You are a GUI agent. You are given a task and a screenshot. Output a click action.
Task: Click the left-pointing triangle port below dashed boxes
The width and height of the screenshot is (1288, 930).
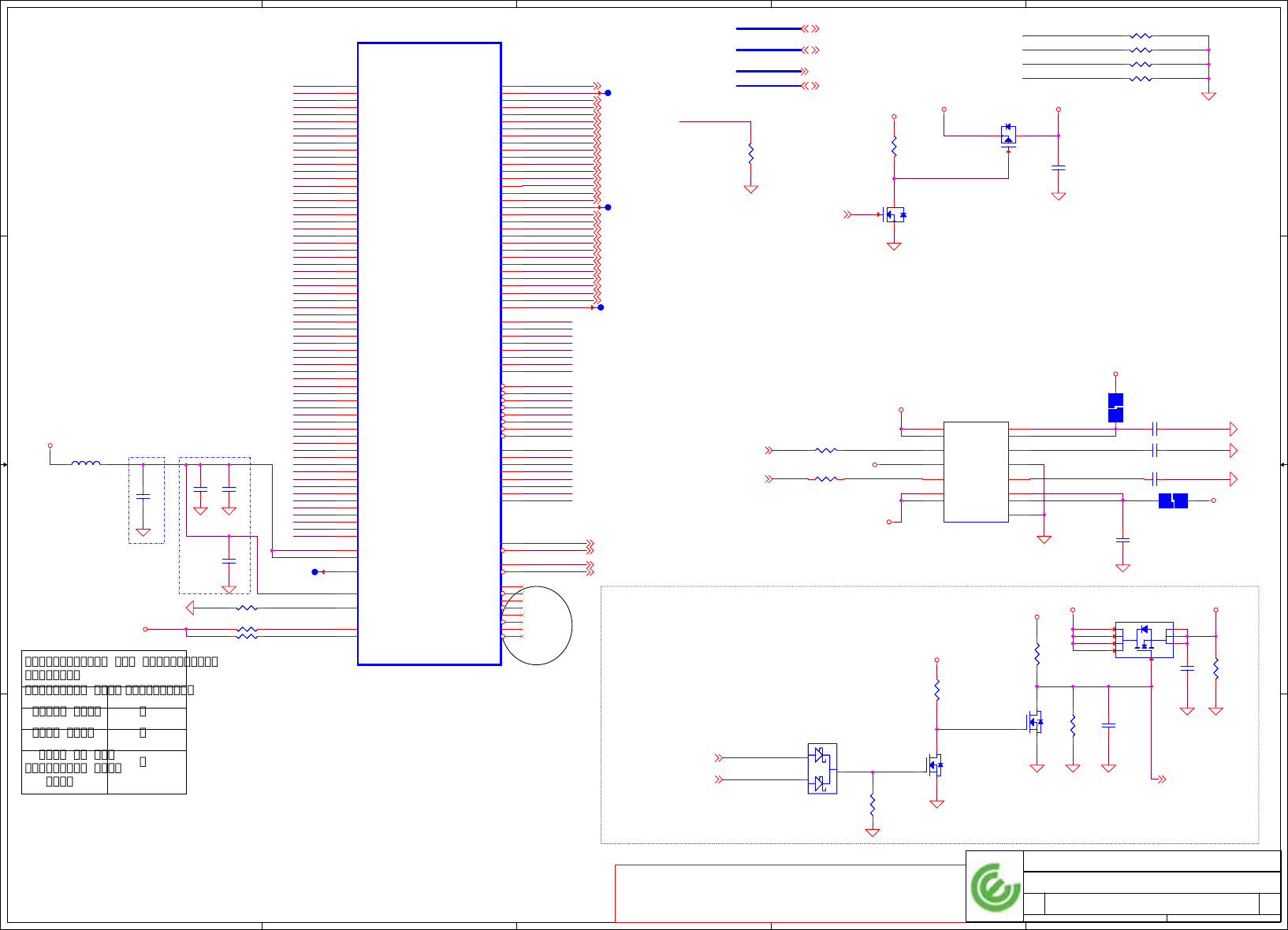tap(189, 608)
